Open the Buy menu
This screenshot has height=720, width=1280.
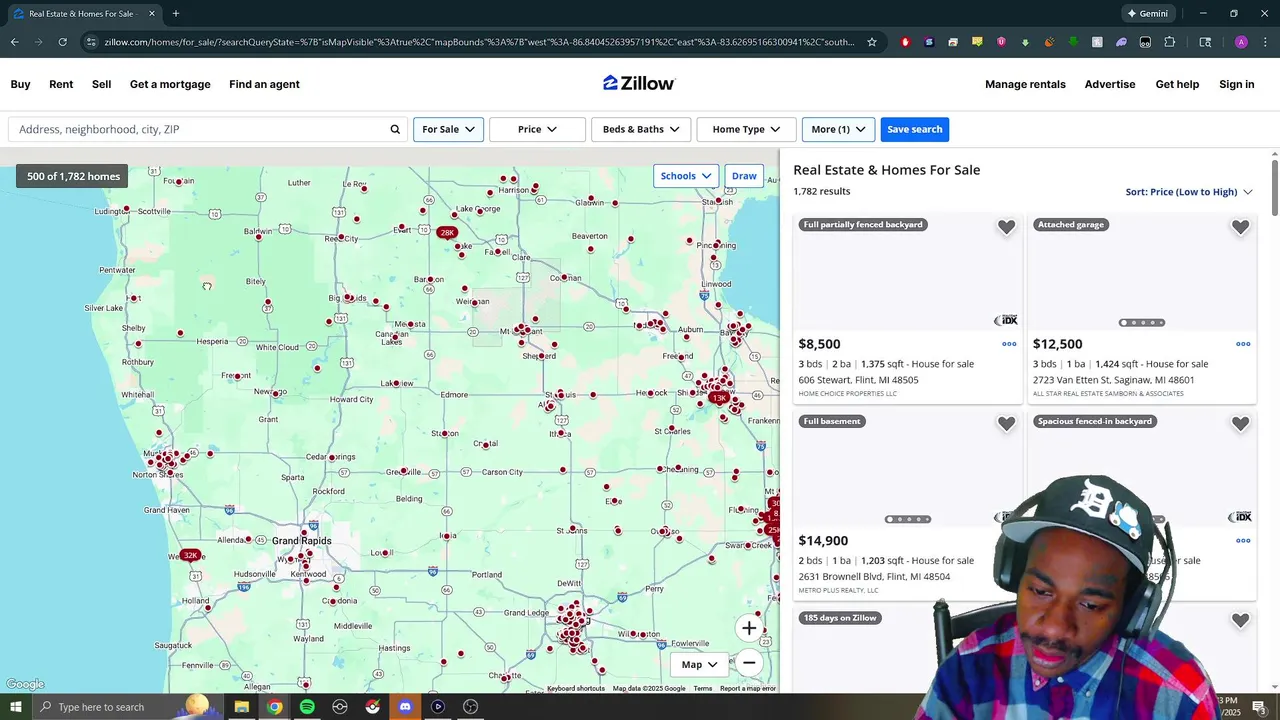(20, 84)
